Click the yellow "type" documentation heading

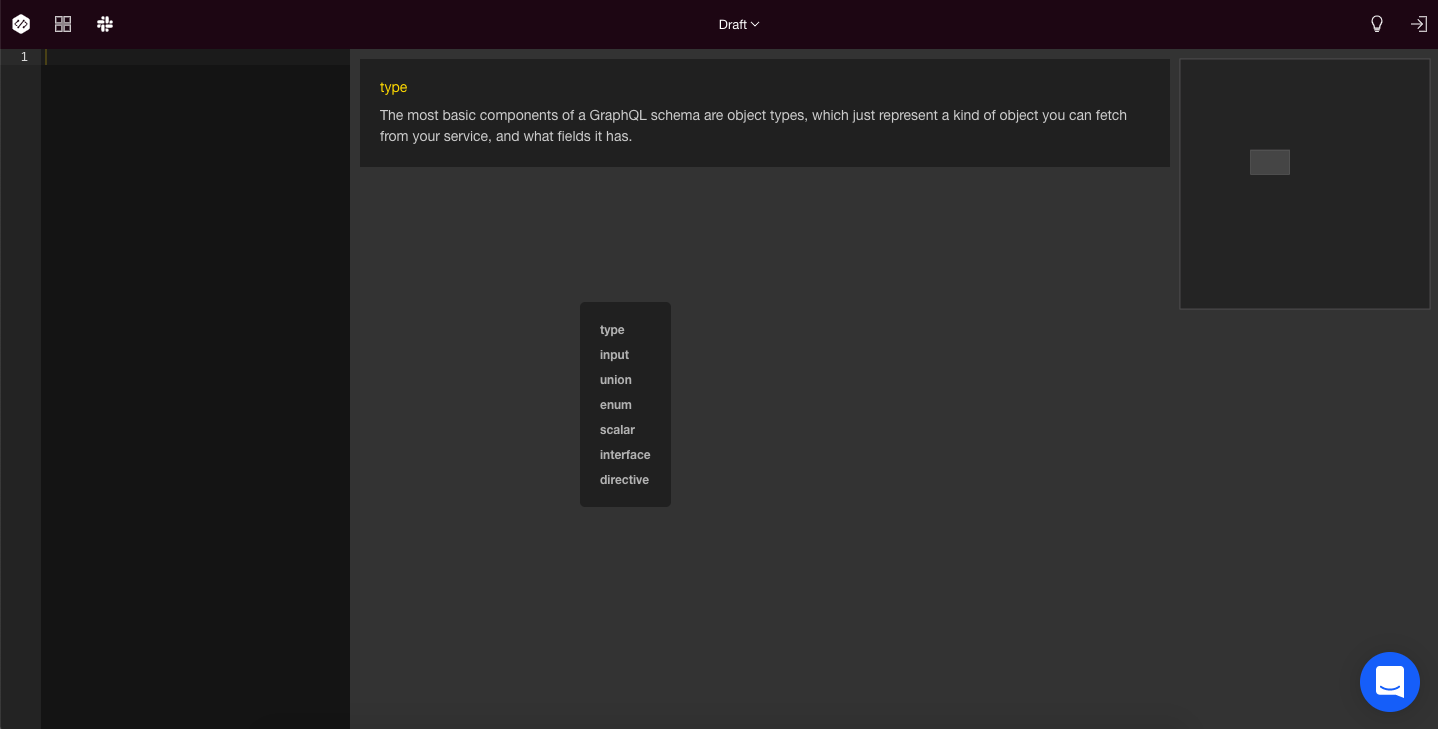pyautogui.click(x=393, y=87)
